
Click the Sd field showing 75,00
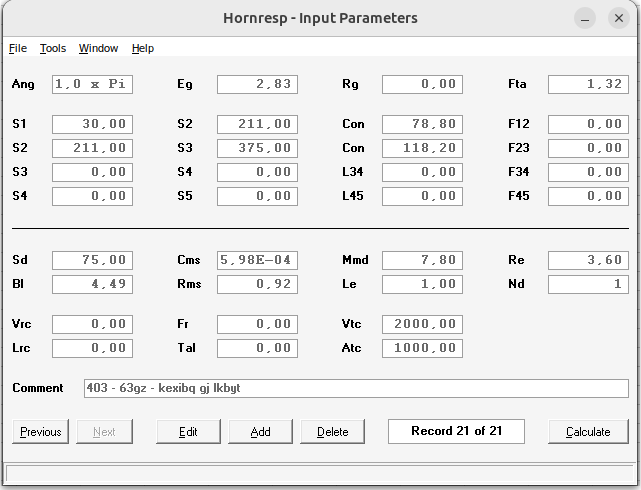point(92,260)
